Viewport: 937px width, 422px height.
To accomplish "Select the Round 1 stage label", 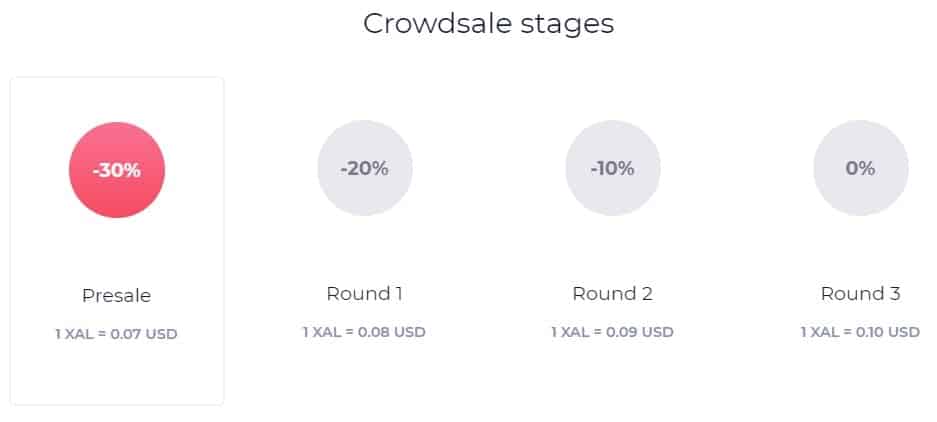I will 365,293.
